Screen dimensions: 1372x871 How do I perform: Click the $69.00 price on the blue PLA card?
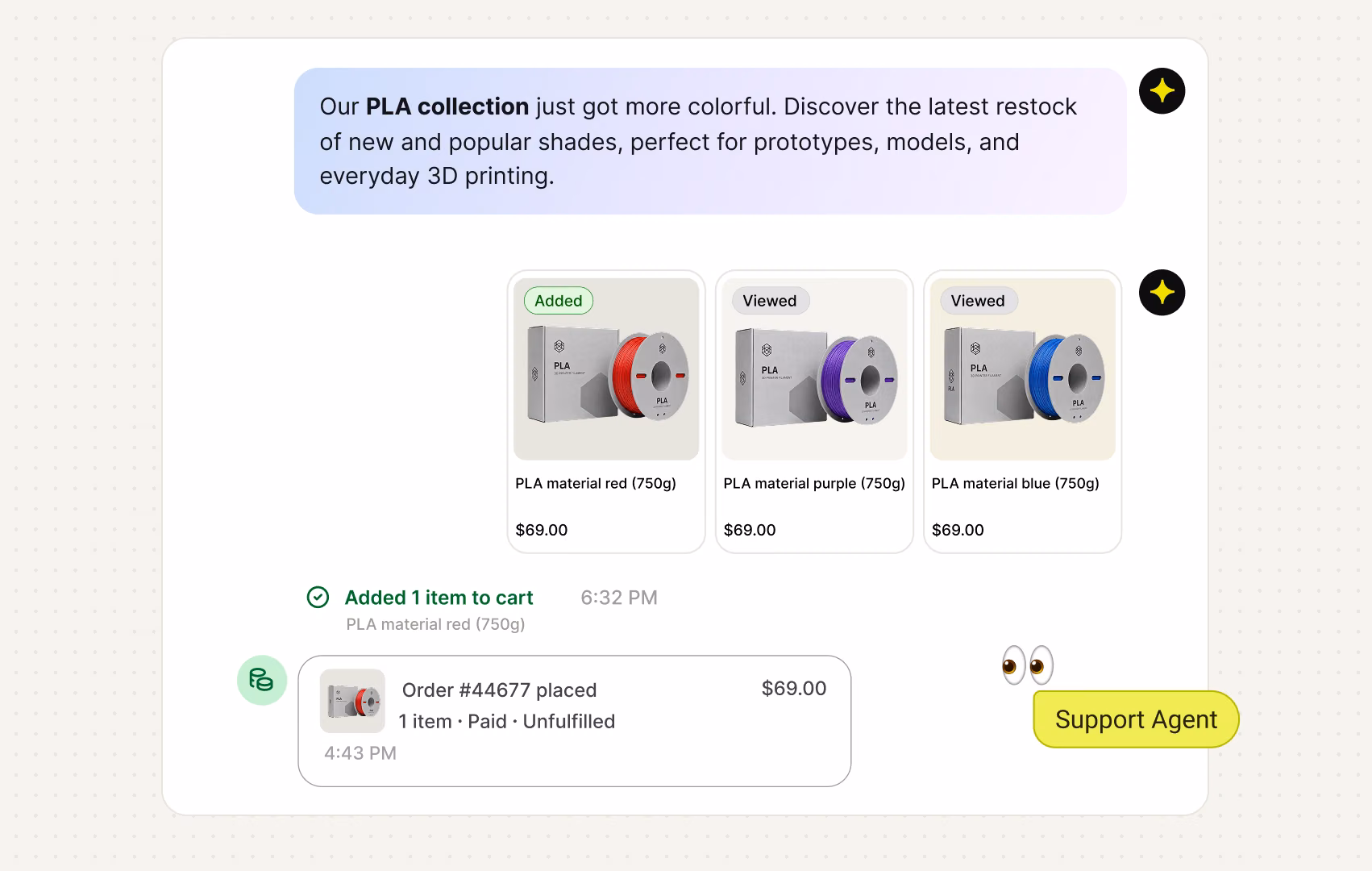point(958,530)
